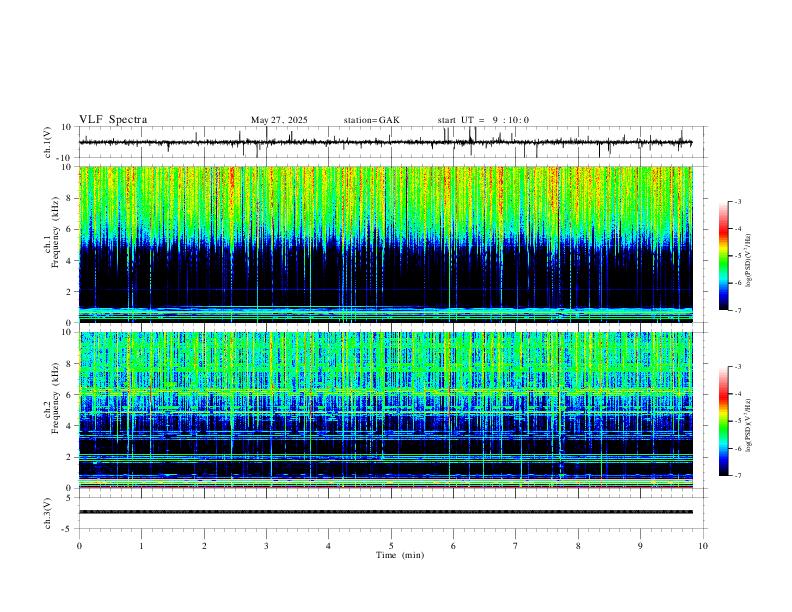The width and height of the screenshot is (792, 612).
Task: Click the time-axis tick label "3"
Action: point(266,546)
